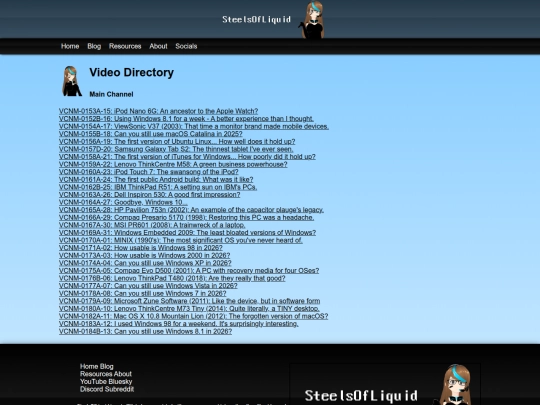Click the mascot avatar beside Video Directory
The width and height of the screenshot is (540, 405).
(72, 81)
